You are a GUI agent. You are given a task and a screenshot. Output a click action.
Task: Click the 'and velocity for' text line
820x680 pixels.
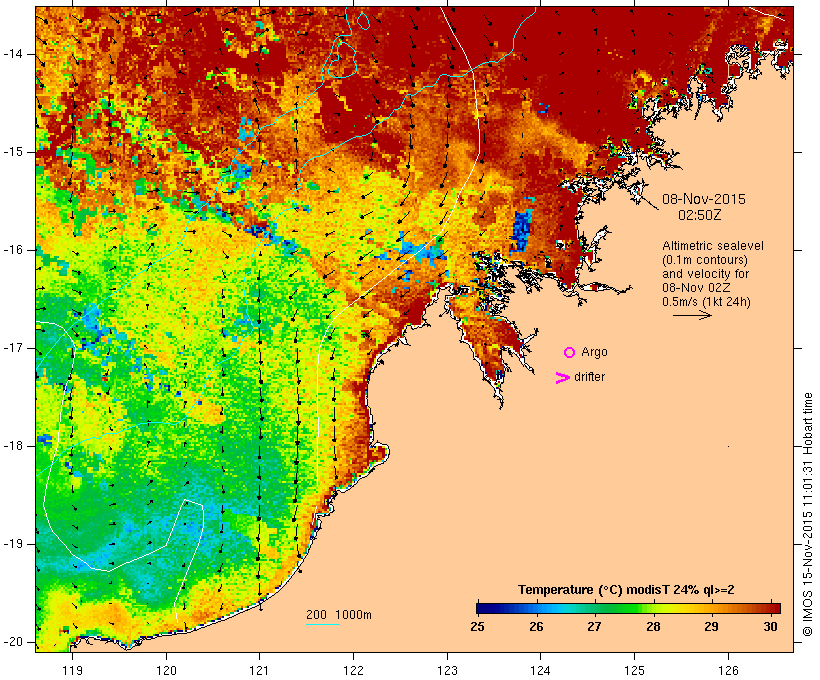tap(705, 274)
